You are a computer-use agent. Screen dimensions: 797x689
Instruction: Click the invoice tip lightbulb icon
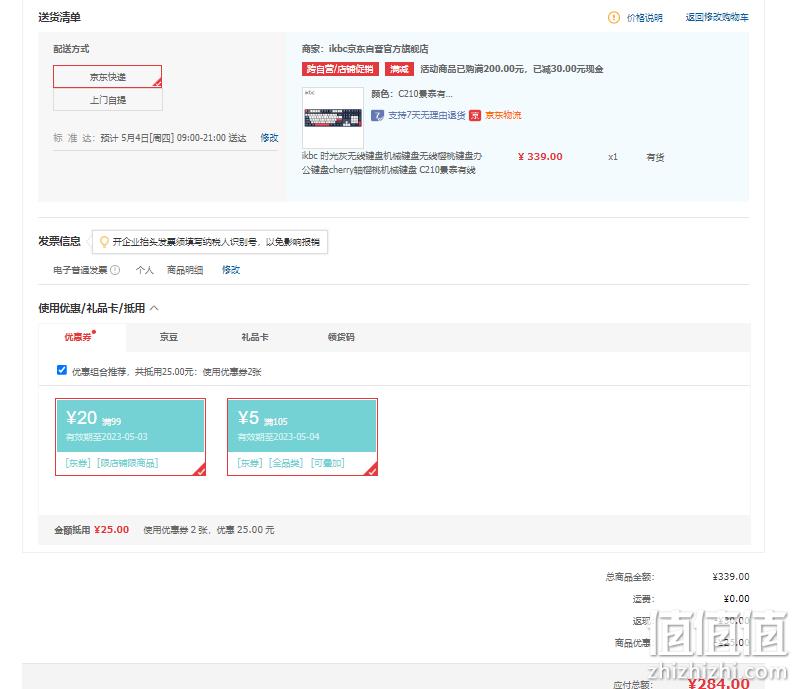(x=104, y=242)
